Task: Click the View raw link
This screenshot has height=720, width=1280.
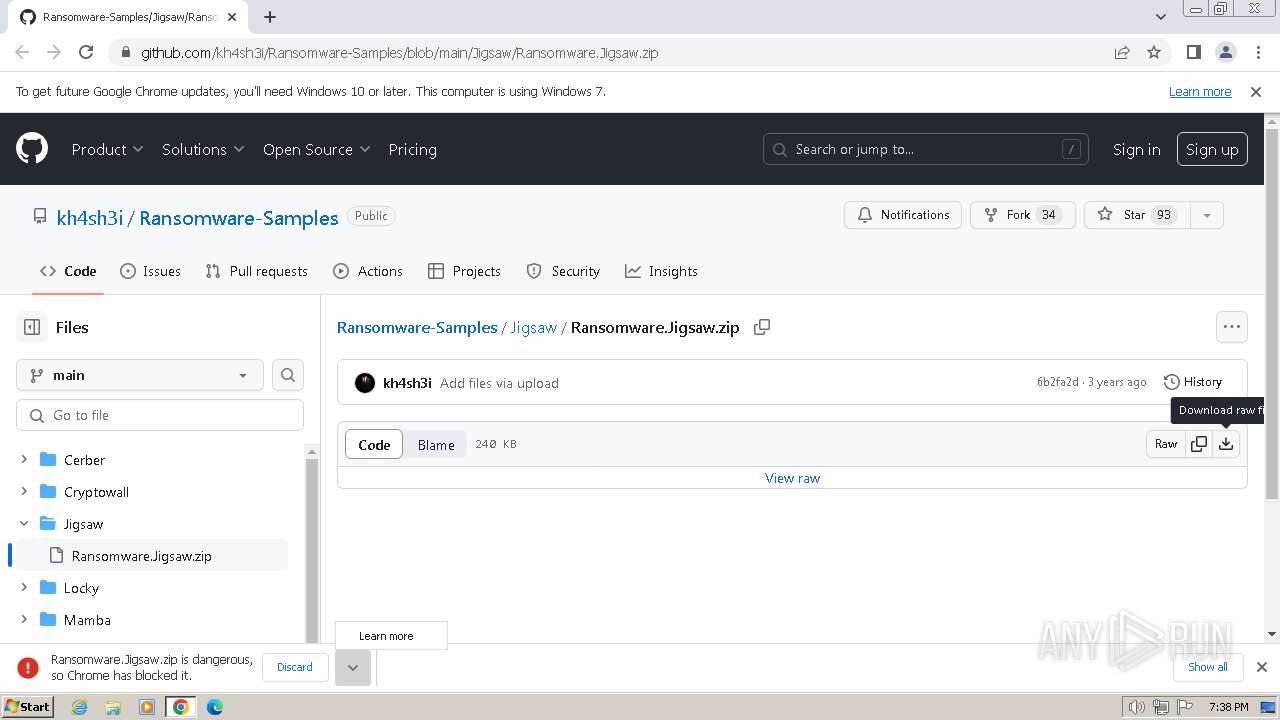Action: point(792,478)
